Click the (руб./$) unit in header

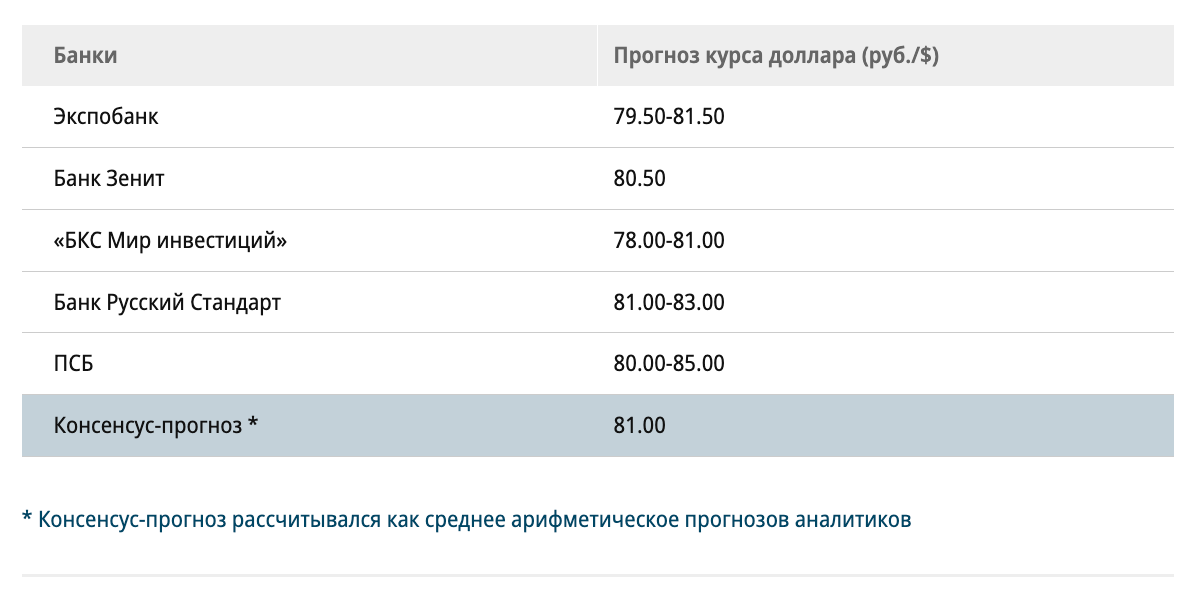click(900, 56)
